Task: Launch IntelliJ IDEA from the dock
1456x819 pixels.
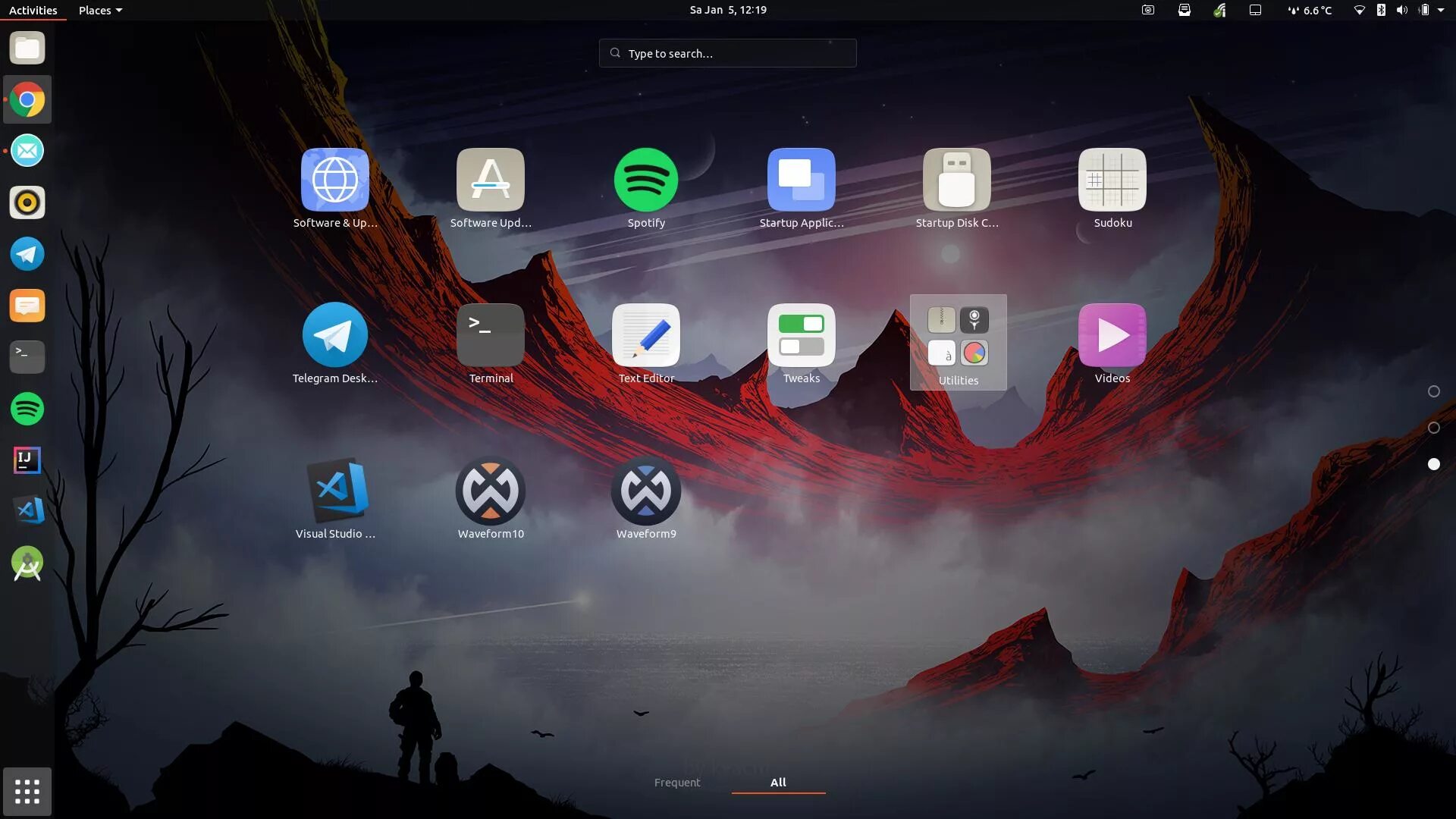Action: pos(27,460)
